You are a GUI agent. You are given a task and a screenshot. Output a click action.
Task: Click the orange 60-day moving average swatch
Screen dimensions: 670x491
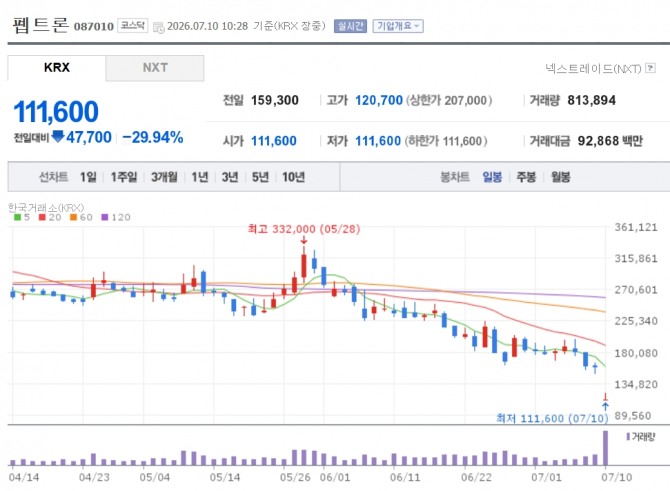tap(73, 217)
